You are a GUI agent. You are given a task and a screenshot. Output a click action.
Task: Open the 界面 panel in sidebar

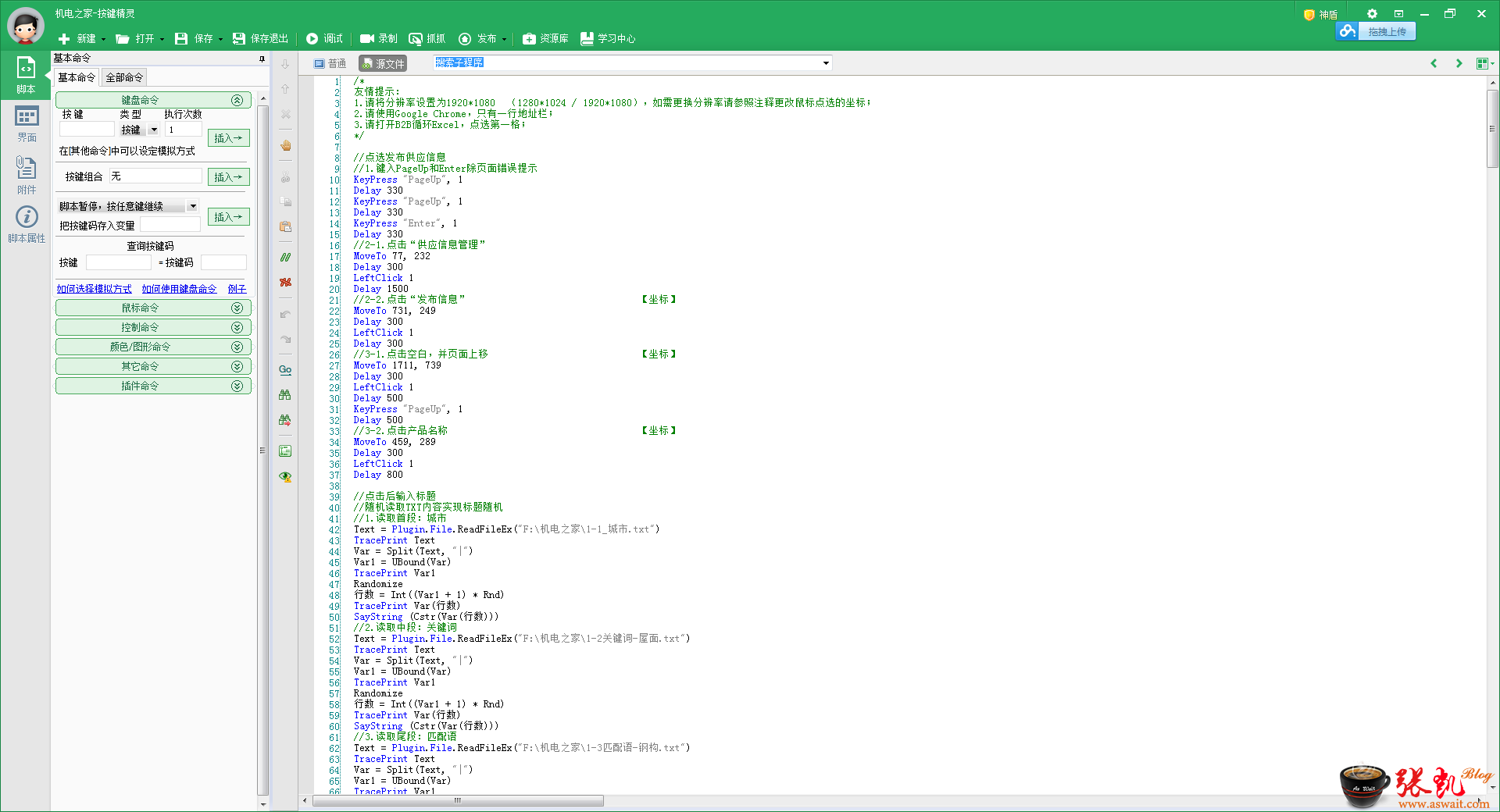tap(27, 124)
